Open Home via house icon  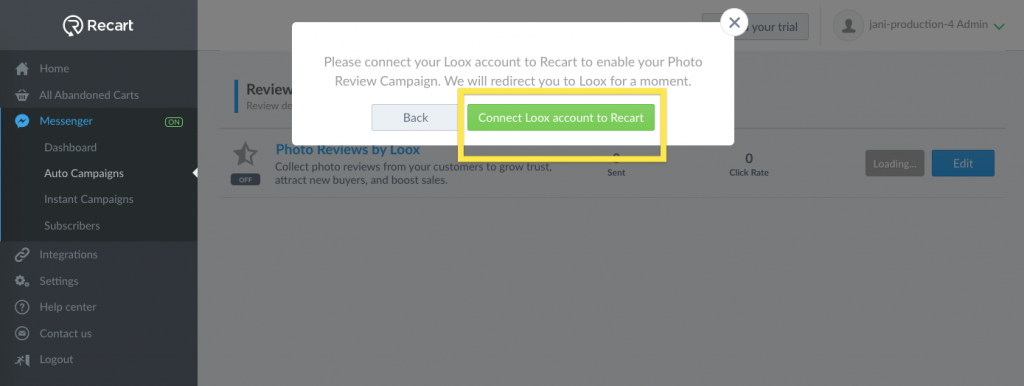22,69
